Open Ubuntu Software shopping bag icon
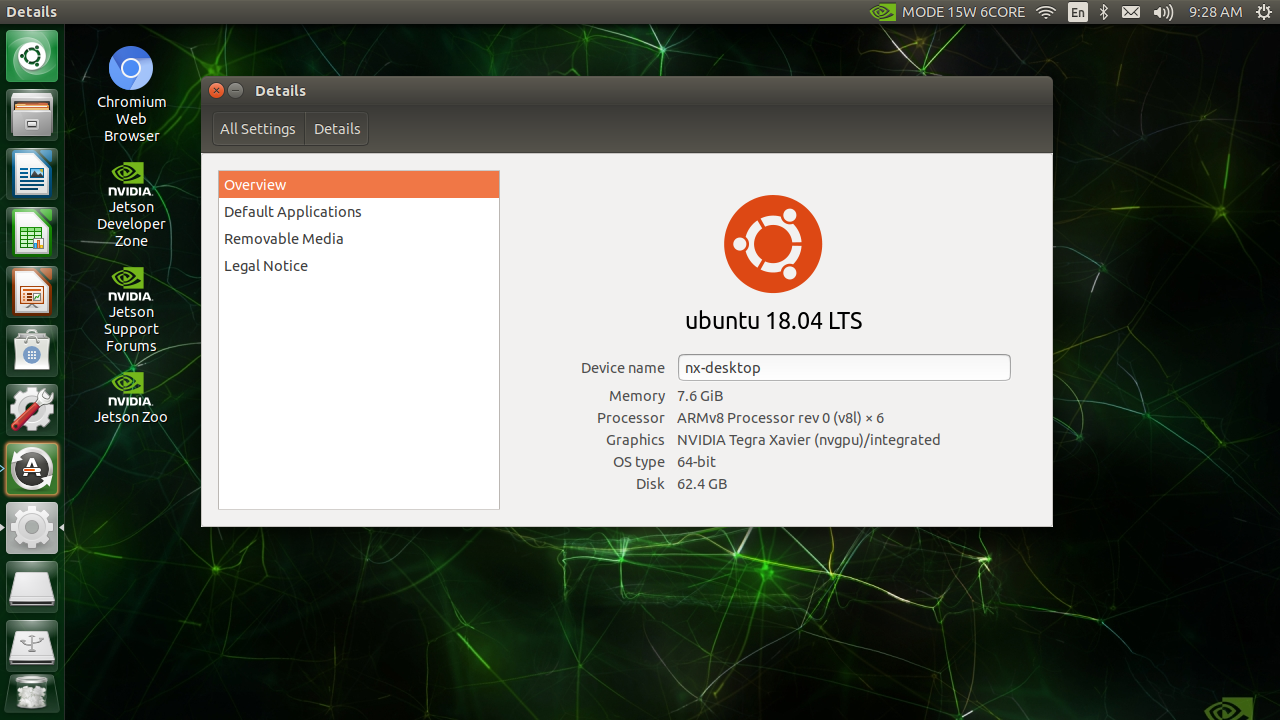This screenshot has width=1280, height=720. pyautogui.click(x=32, y=351)
